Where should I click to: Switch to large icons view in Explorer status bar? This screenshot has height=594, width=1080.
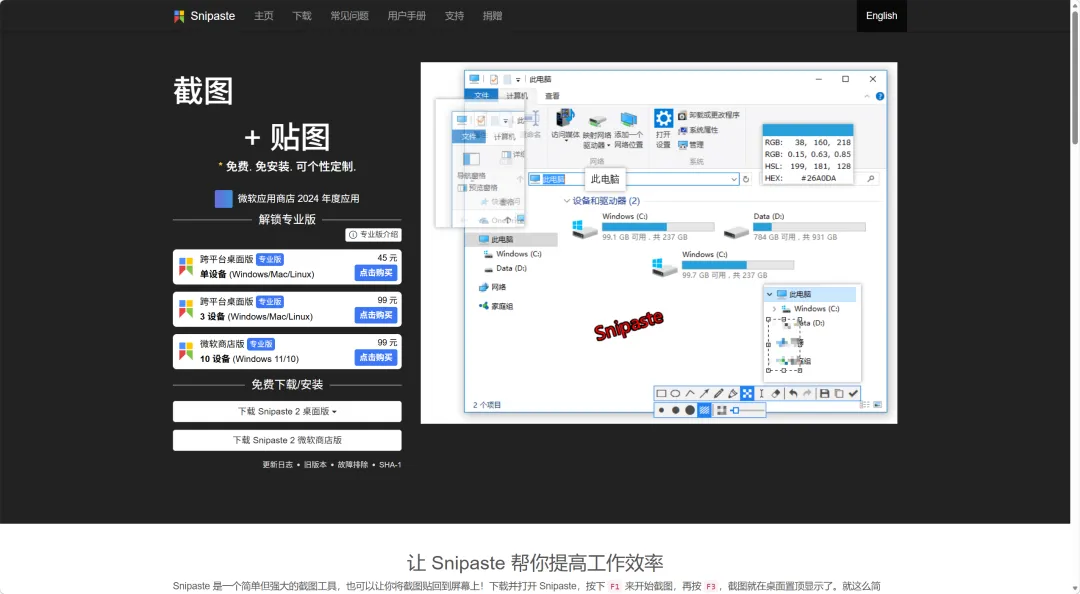[x=878, y=405]
